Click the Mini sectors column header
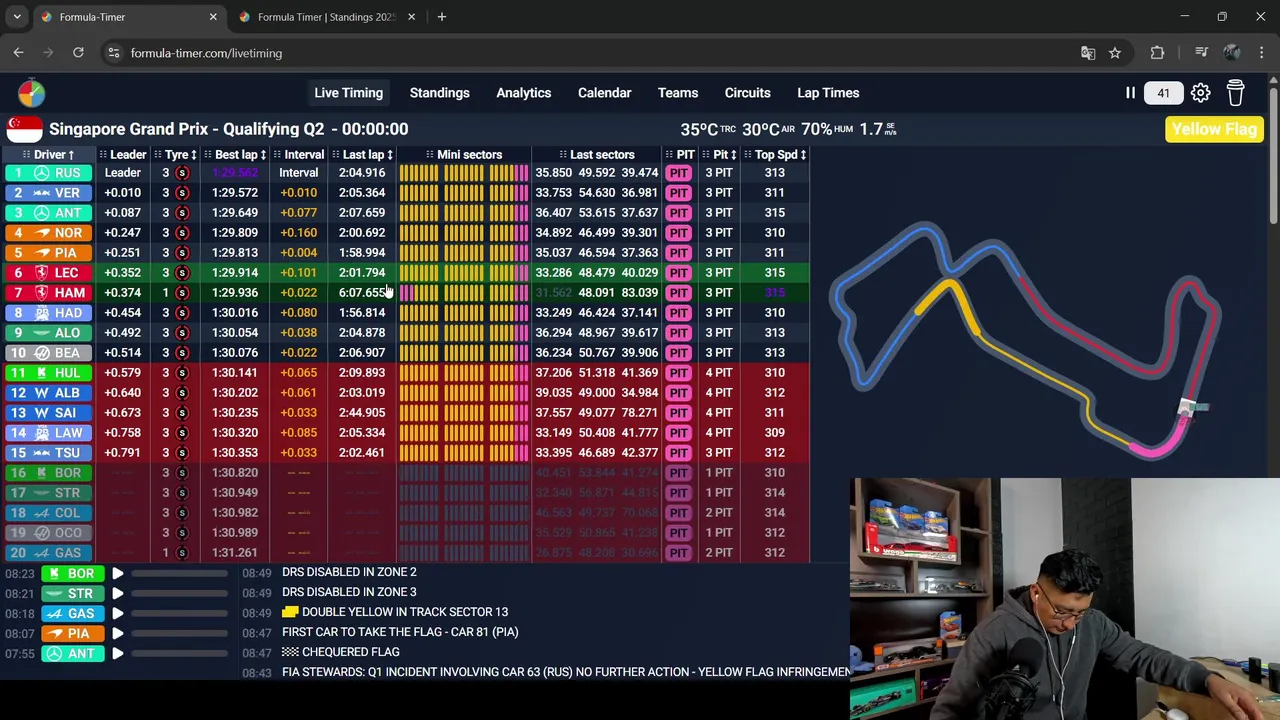The height and width of the screenshot is (720, 1280). tap(463, 155)
